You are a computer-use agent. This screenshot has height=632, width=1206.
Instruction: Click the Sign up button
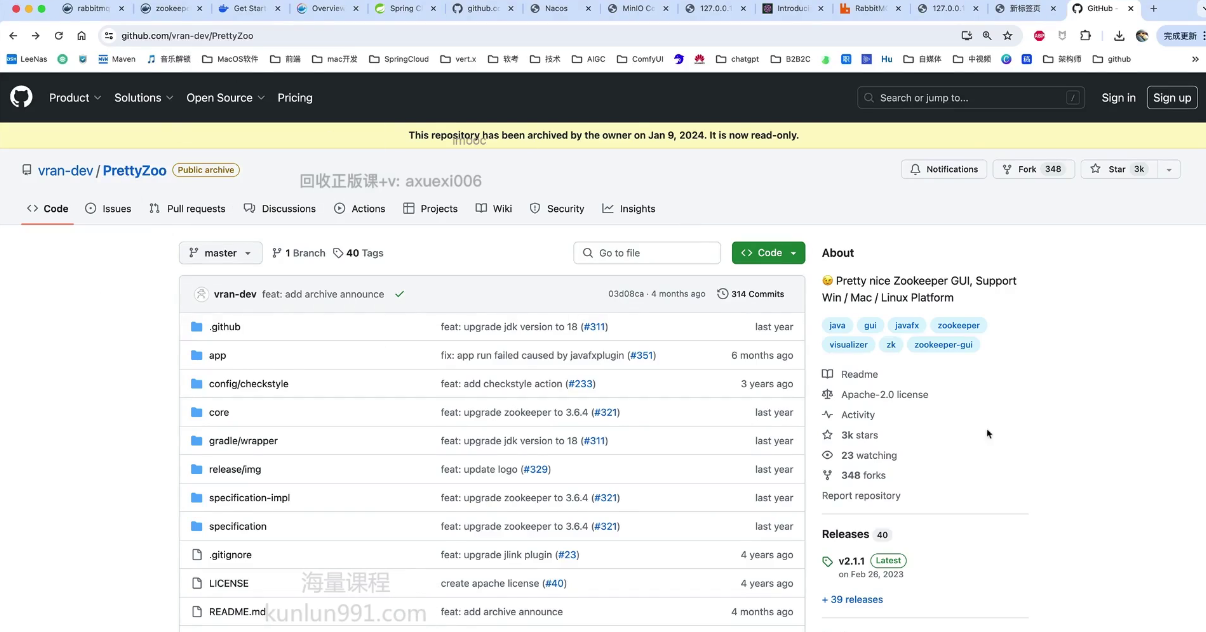point(1172,98)
